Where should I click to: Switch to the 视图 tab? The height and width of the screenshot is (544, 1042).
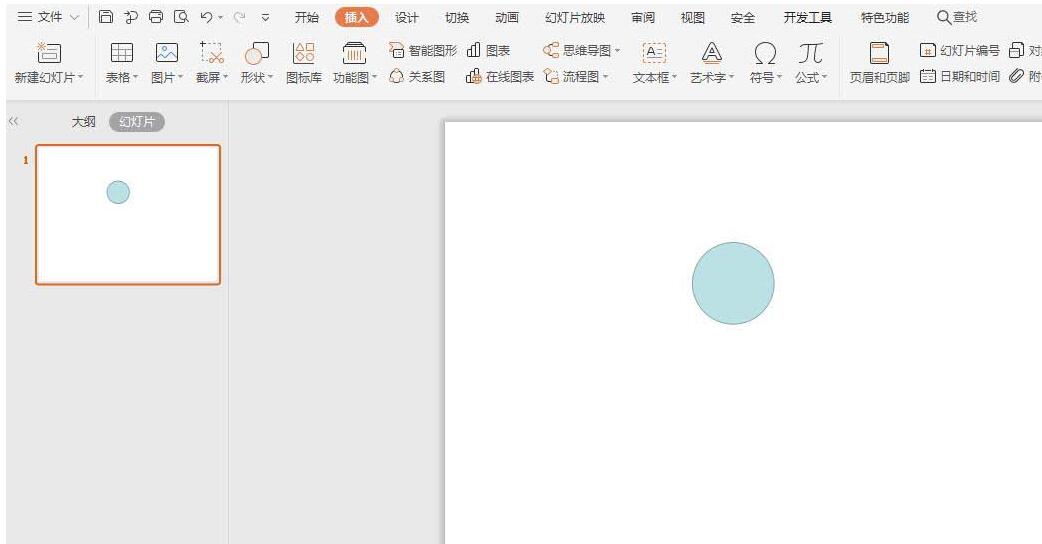click(x=692, y=17)
